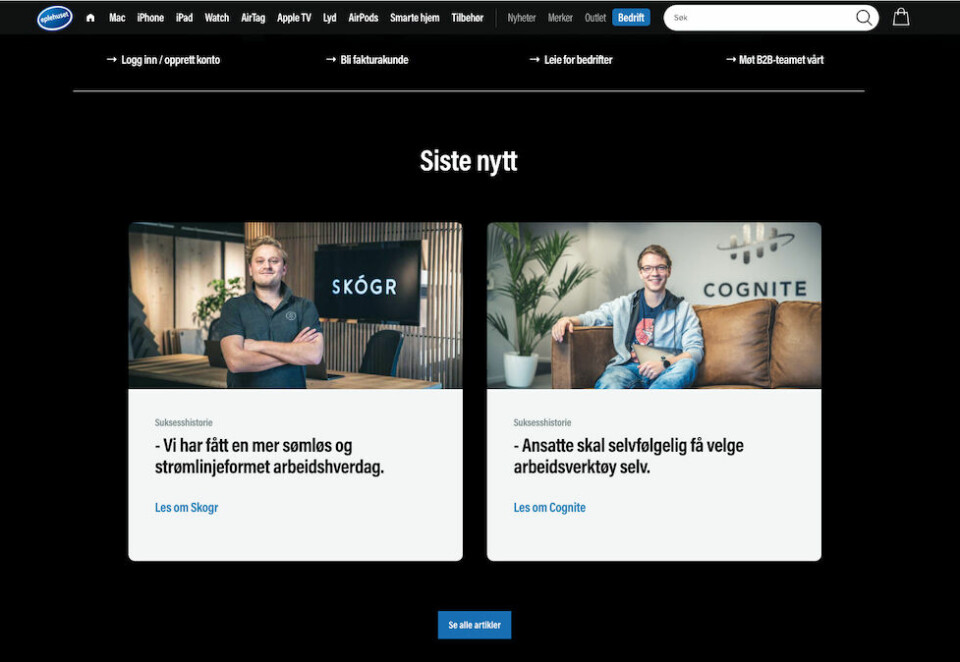Click the Siste nytt heading
The height and width of the screenshot is (662, 960).
tap(468, 161)
